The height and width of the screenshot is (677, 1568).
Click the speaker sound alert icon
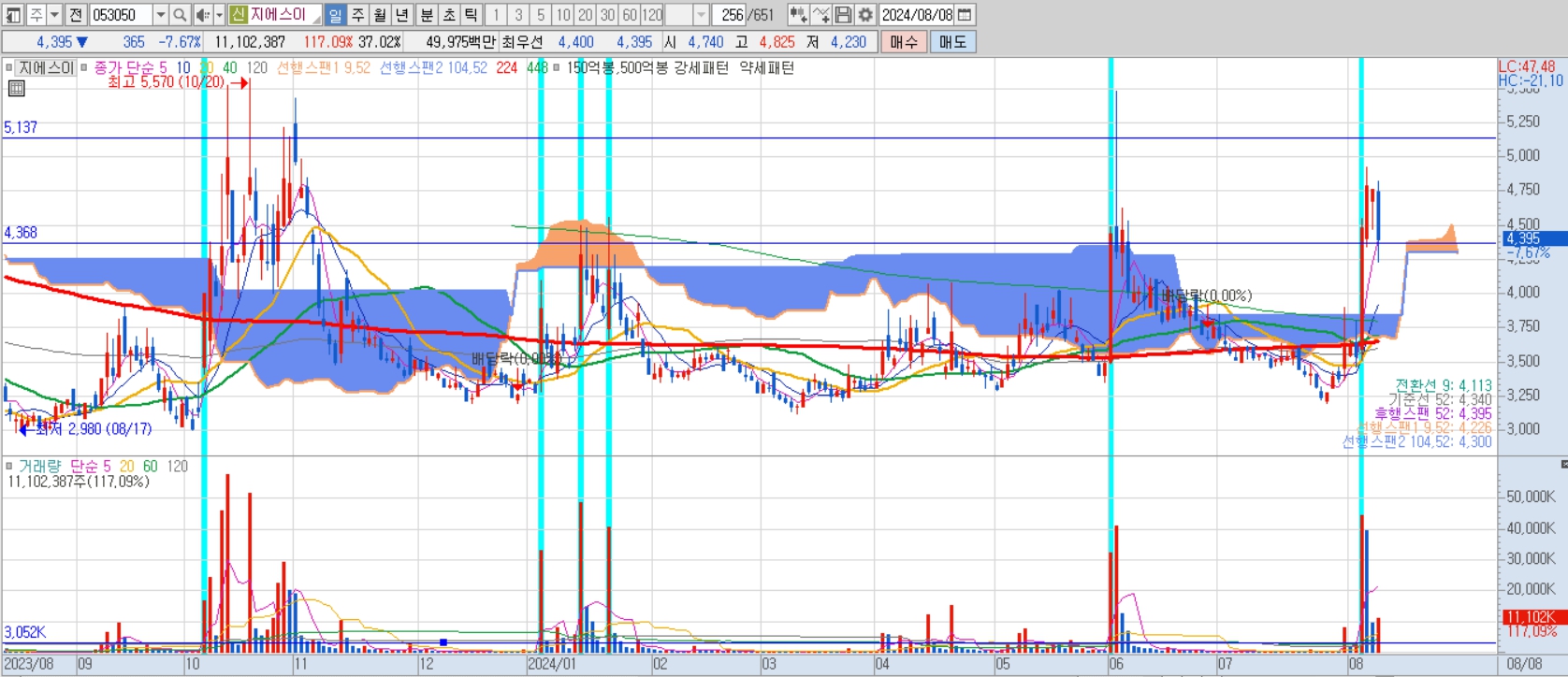203,15
